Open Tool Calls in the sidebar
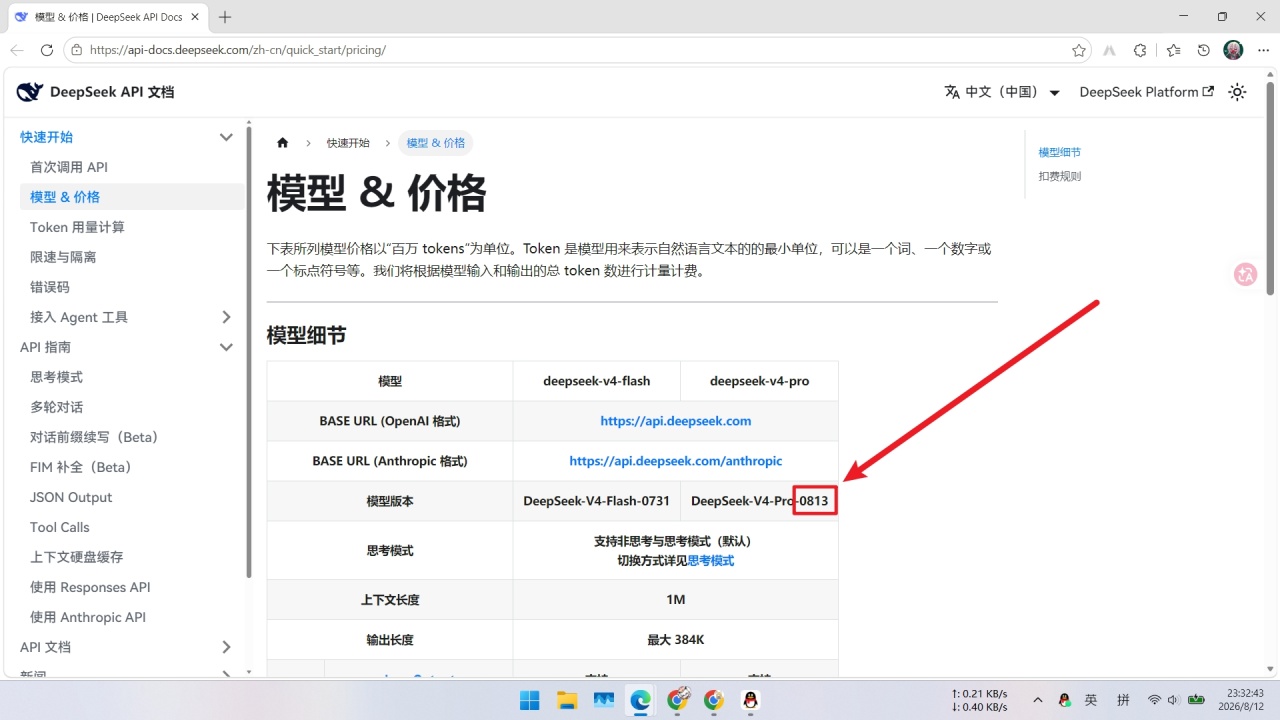1280x720 pixels. coord(60,527)
